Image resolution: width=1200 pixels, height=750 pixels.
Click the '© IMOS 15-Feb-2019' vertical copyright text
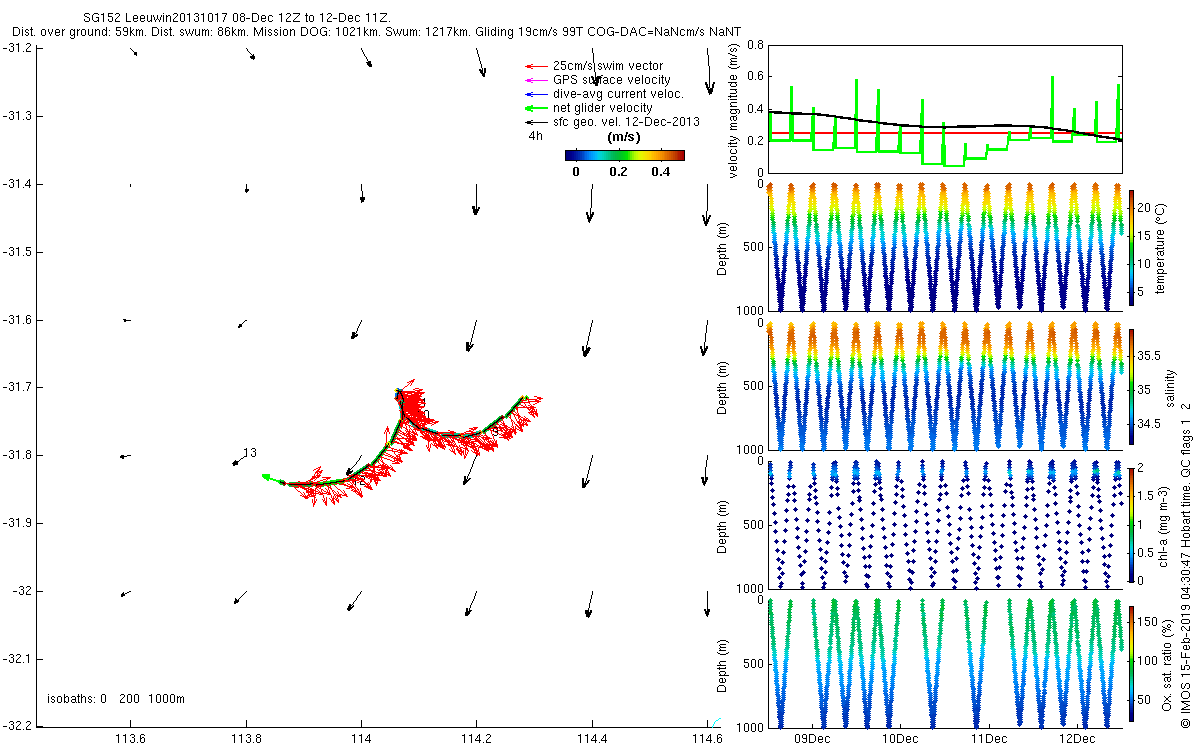tap(1186, 564)
